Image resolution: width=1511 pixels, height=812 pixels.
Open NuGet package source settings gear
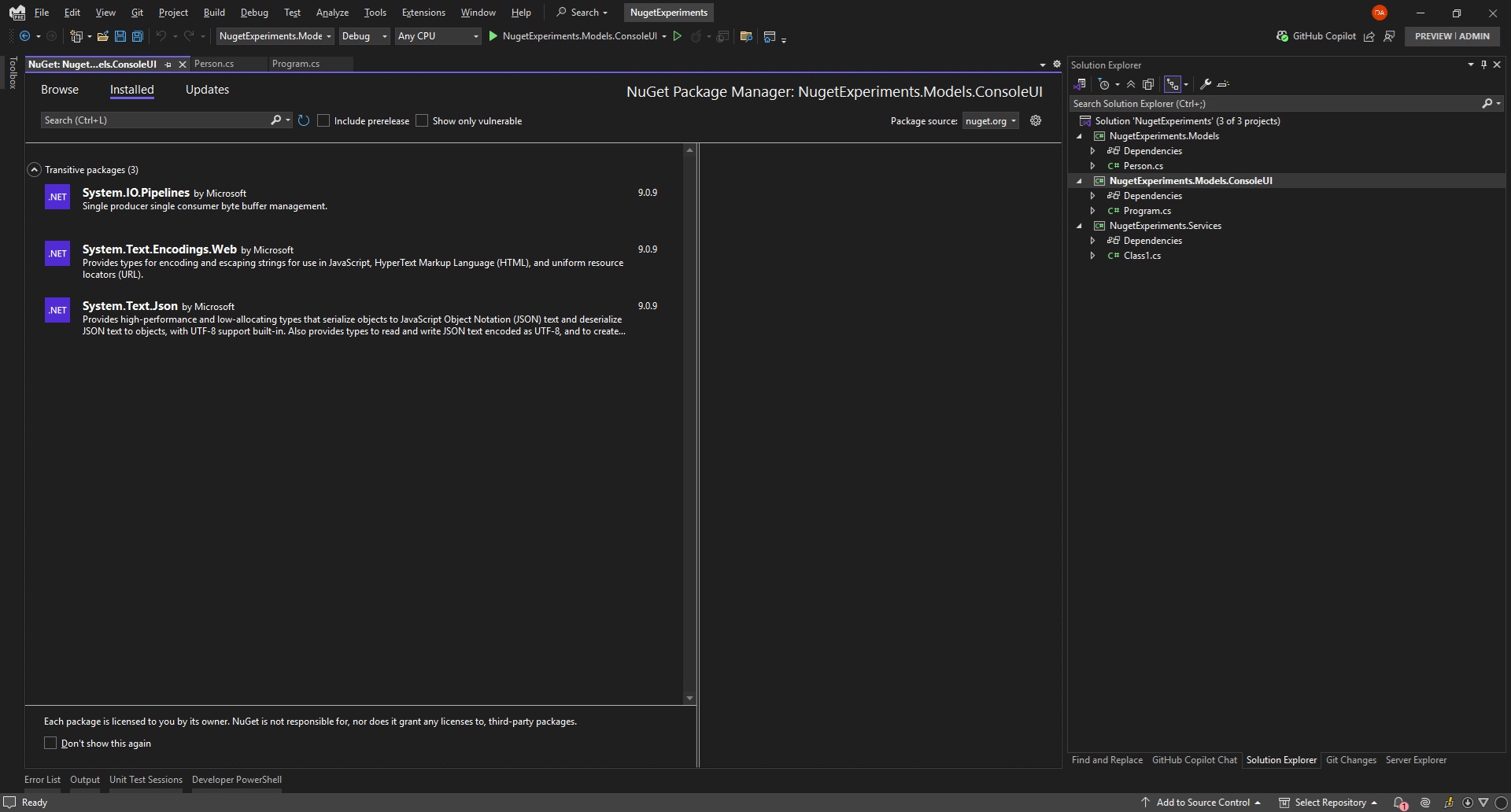pyautogui.click(x=1036, y=120)
